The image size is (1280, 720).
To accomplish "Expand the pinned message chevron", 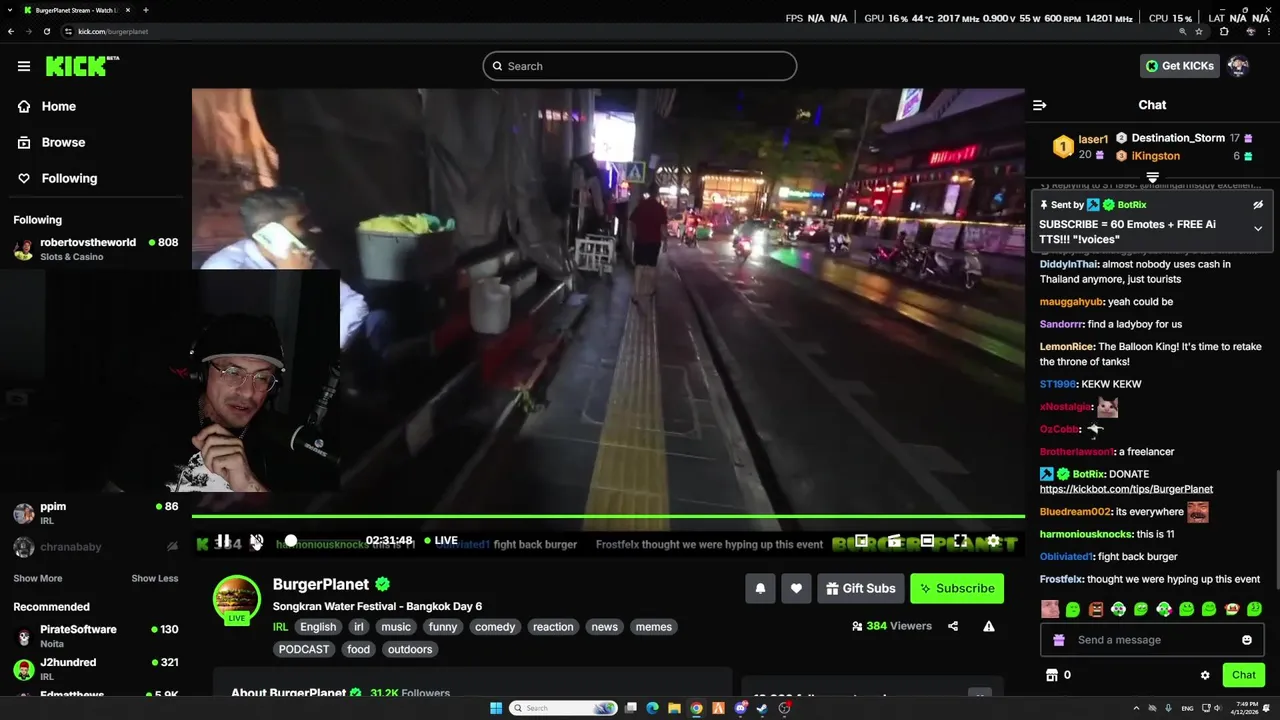I will pos(1258,228).
